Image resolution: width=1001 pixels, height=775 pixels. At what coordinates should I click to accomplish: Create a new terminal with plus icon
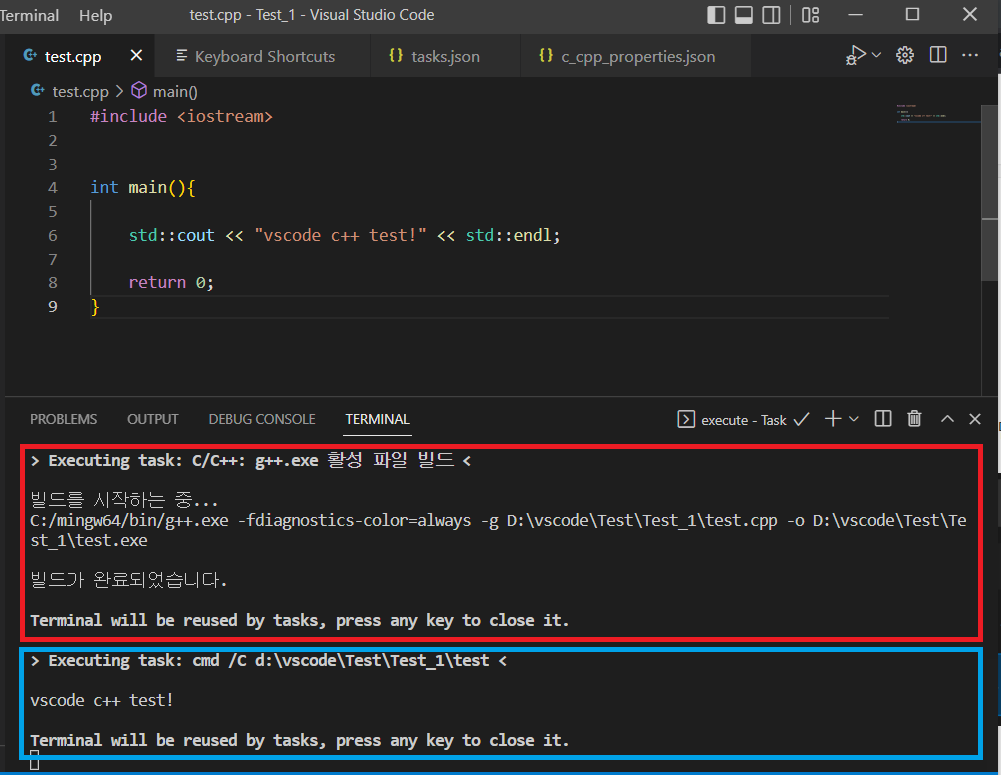(x=832, y=419)
